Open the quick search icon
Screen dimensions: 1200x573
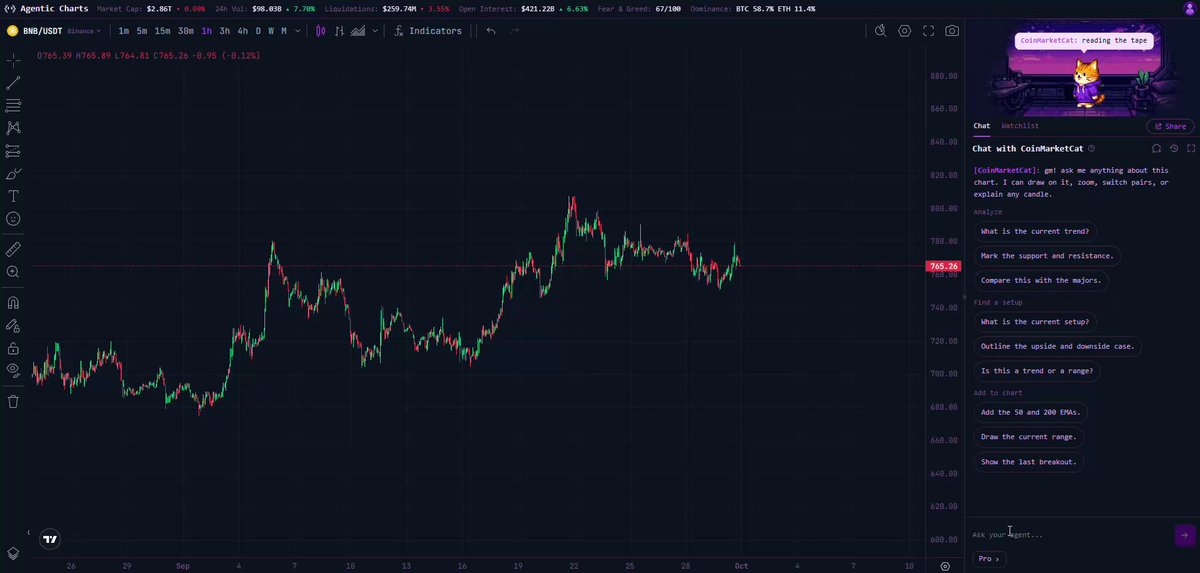[880, 31]
